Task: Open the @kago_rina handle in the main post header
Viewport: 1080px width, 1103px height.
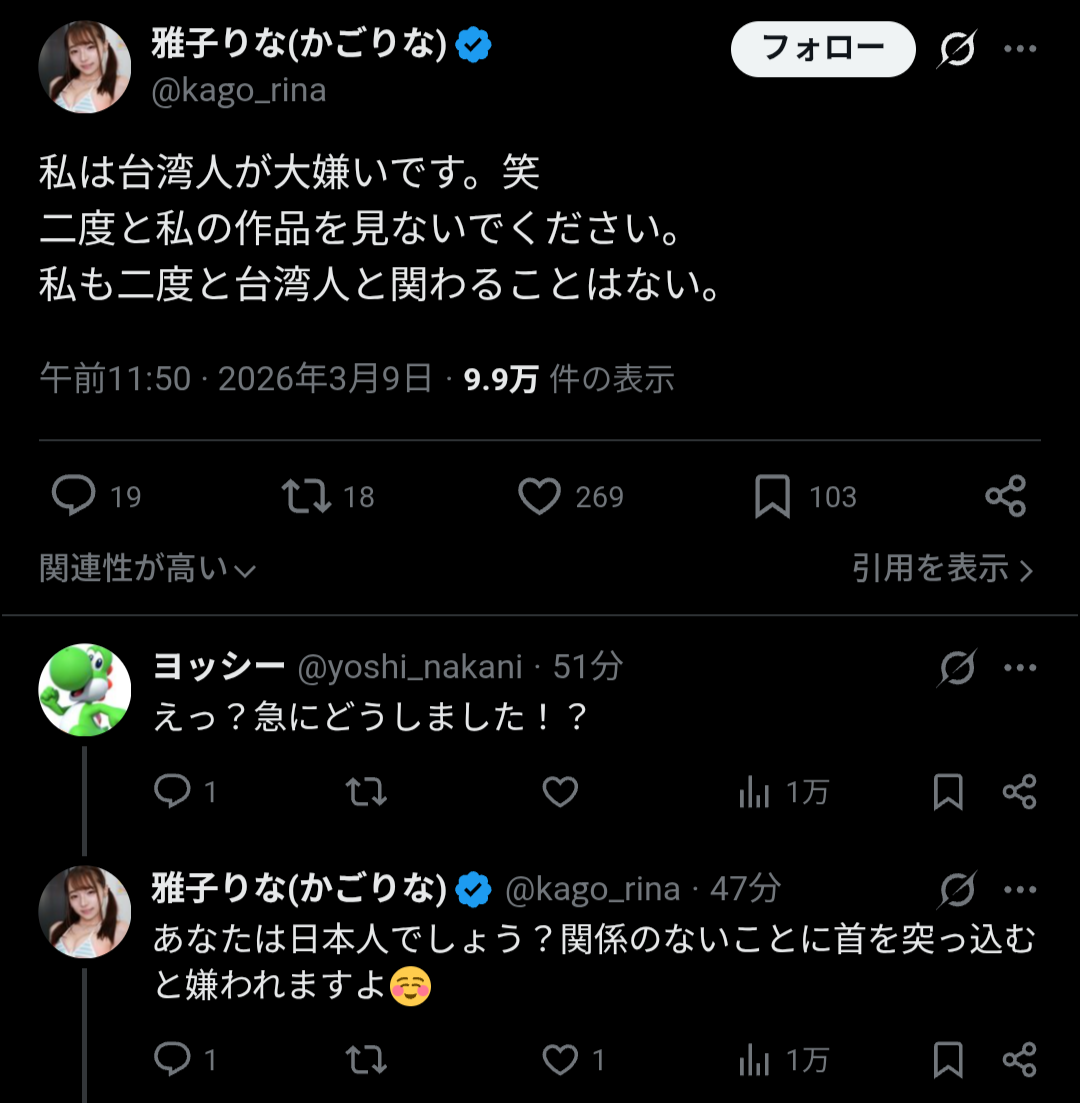Action: (238, 91)
